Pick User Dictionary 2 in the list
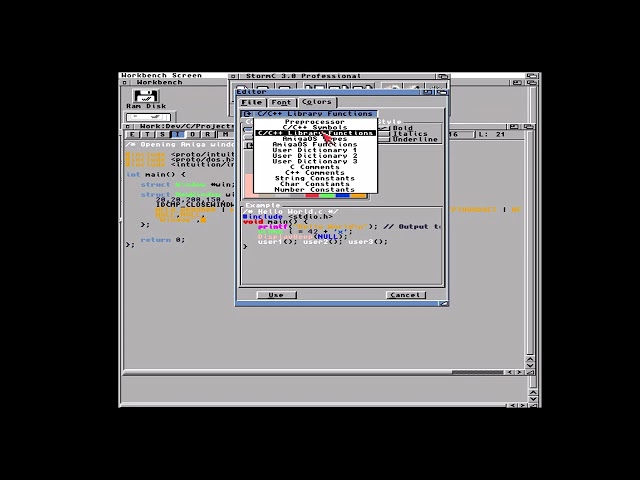Screen dimensions: 640x480 tap(315, 156)
